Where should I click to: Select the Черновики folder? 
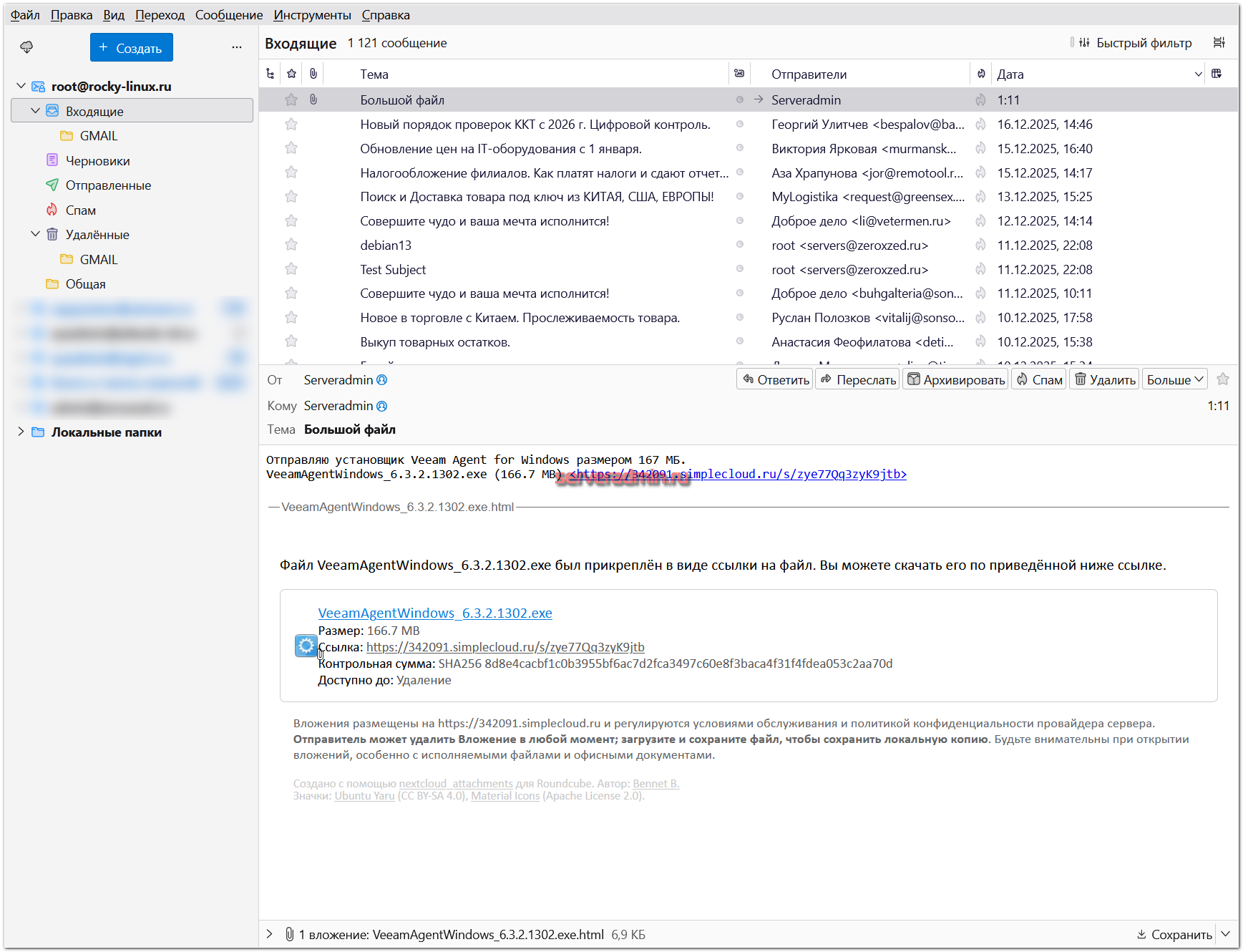coord(98,161)
